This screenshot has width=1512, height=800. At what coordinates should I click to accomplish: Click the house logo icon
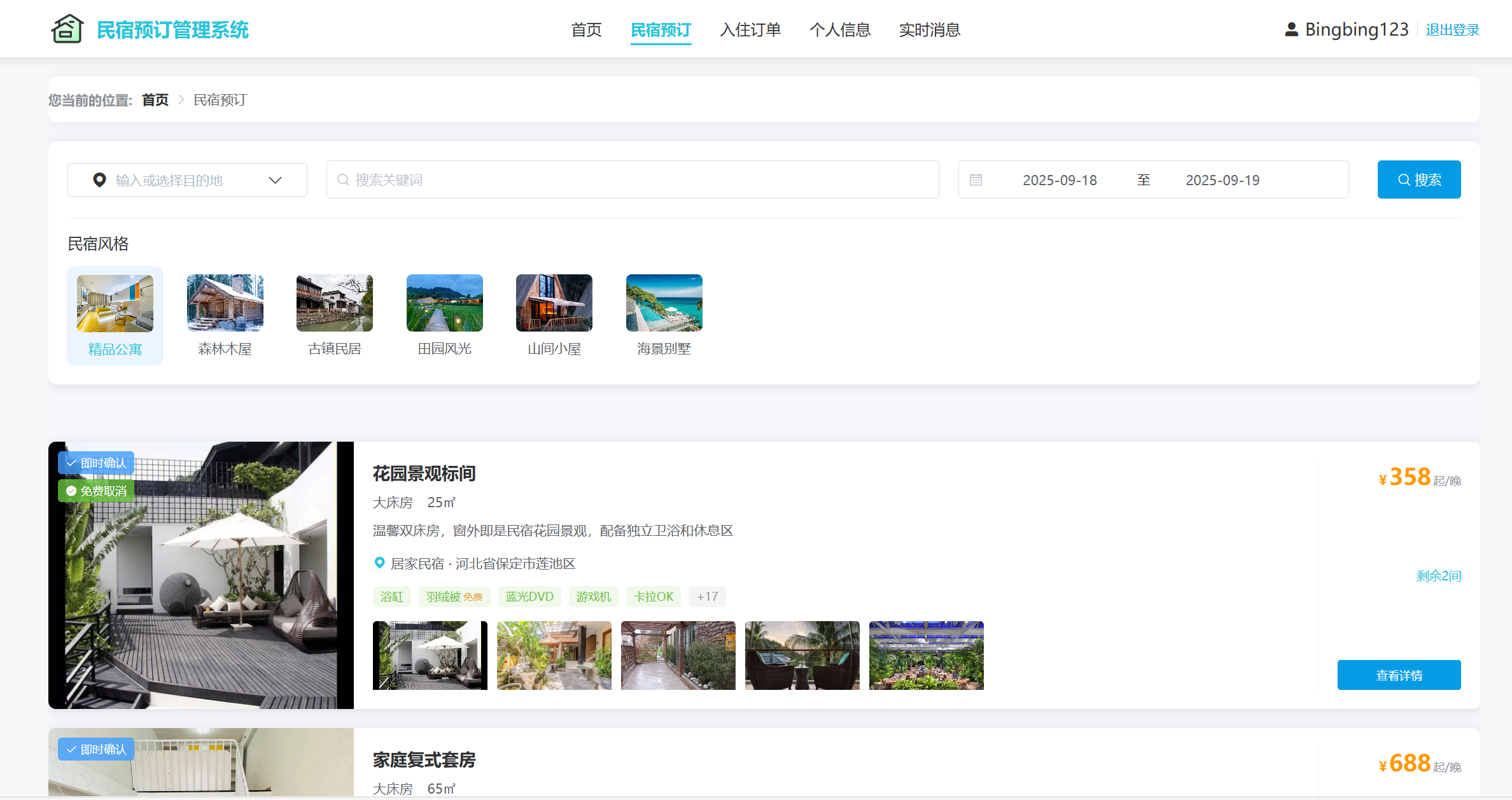tap(67, 29)
